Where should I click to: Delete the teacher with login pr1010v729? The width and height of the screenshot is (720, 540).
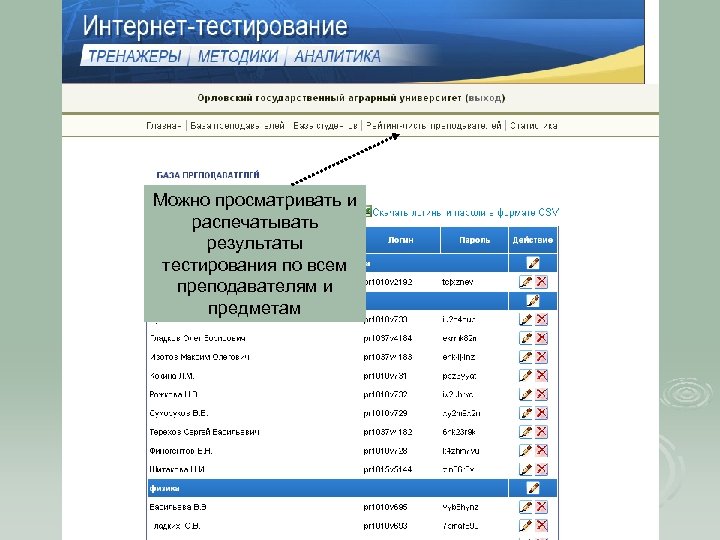click(x=542, y=413)
